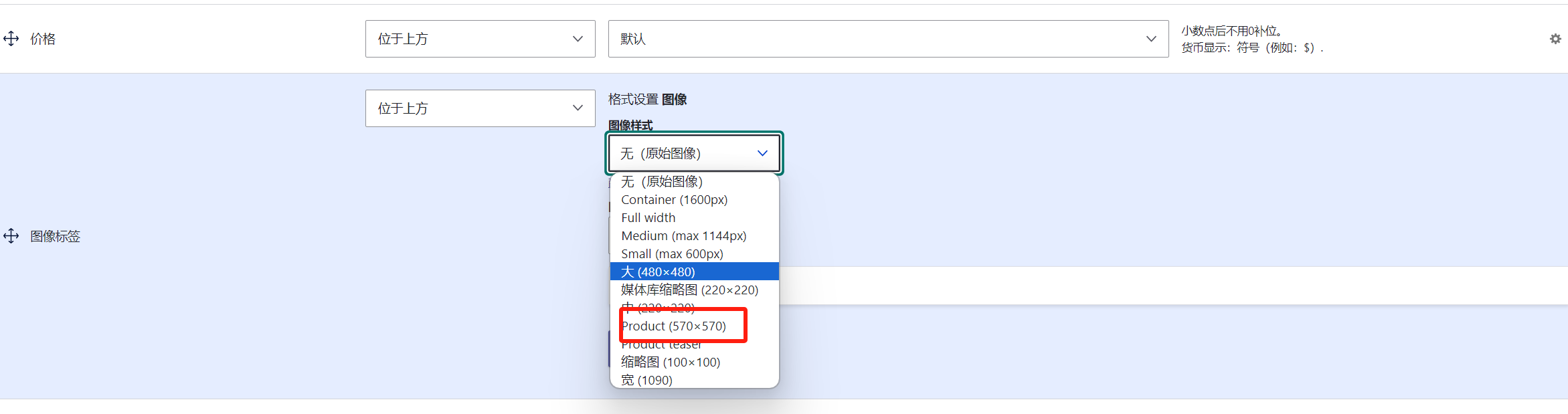
Task: Choose 缩略图 (100×100) image style
Action: pyautogui.click(x=694, y=362)
